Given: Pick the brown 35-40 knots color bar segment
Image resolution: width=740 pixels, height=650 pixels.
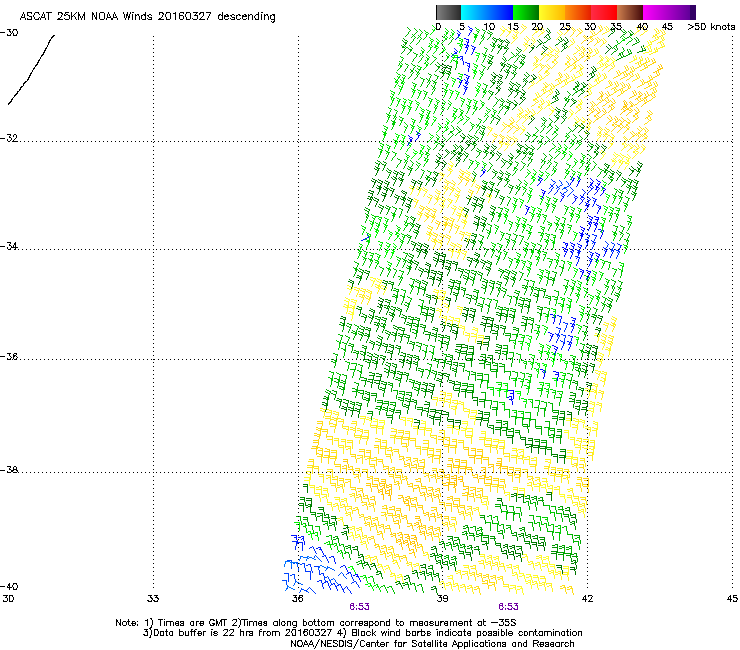Looking at the screenshot, I should (x=630, y=12).
